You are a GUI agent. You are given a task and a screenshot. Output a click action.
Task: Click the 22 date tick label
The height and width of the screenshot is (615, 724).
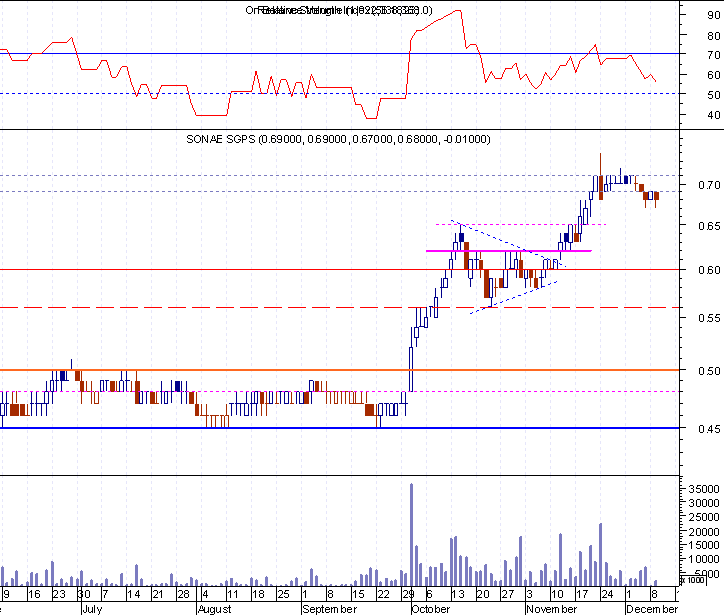click(x=383, y=594)
